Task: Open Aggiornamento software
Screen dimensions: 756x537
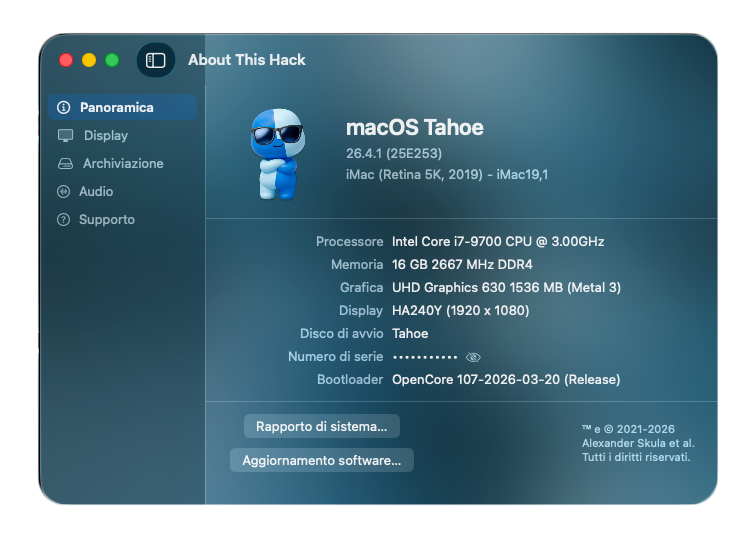Action: [322, 460]
